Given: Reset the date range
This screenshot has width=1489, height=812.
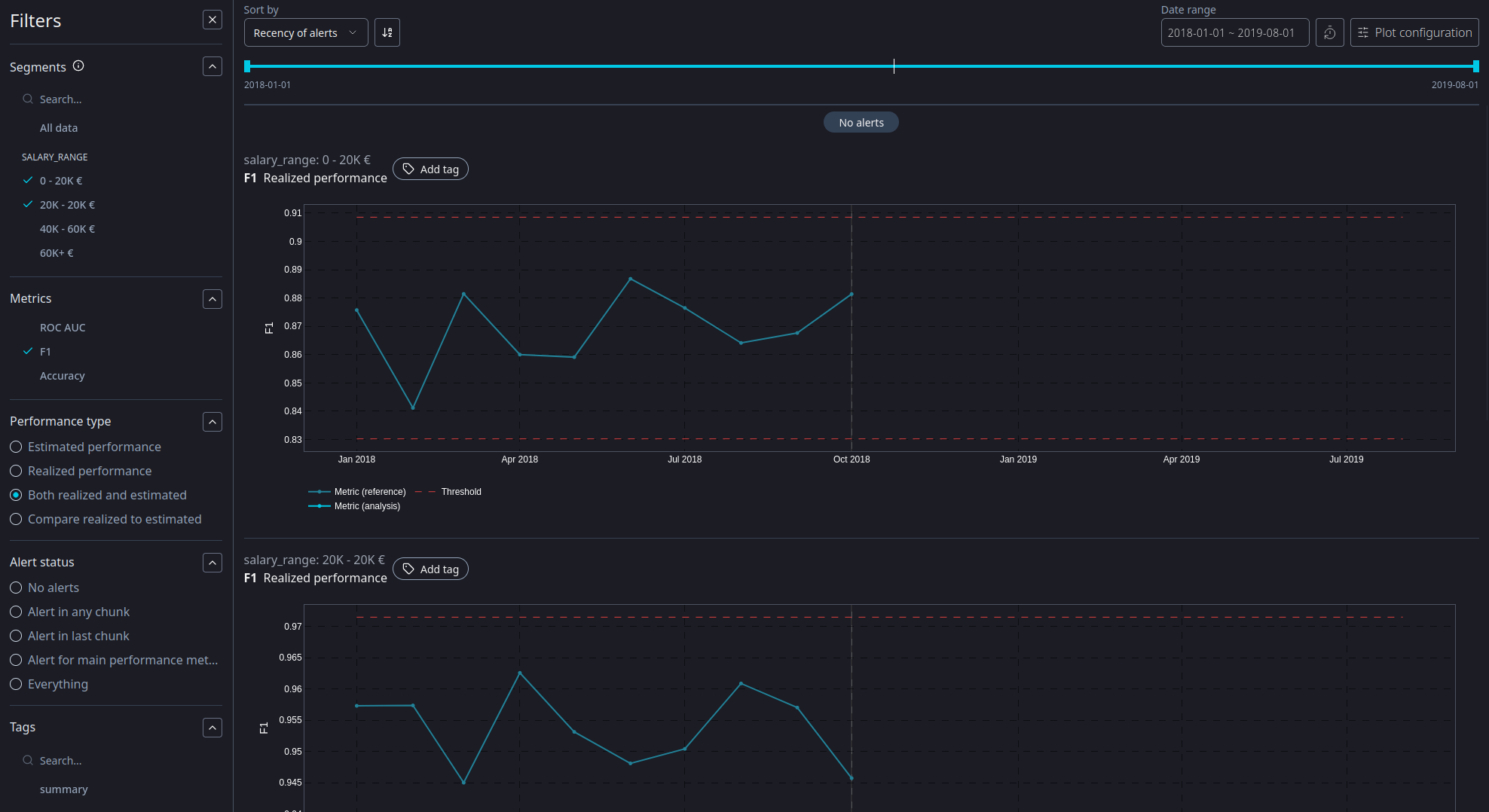Looking at the screenshot, I should 1329,33.
